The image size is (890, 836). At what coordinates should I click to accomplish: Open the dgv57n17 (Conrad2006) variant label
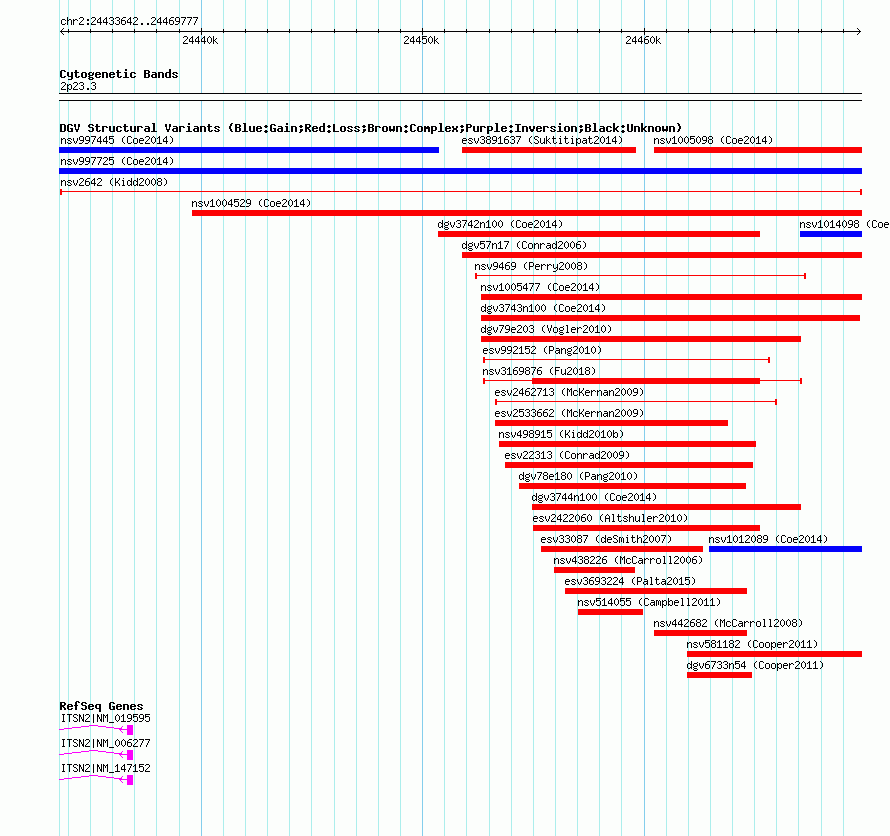pyautogui.click(x=524, y=245)
